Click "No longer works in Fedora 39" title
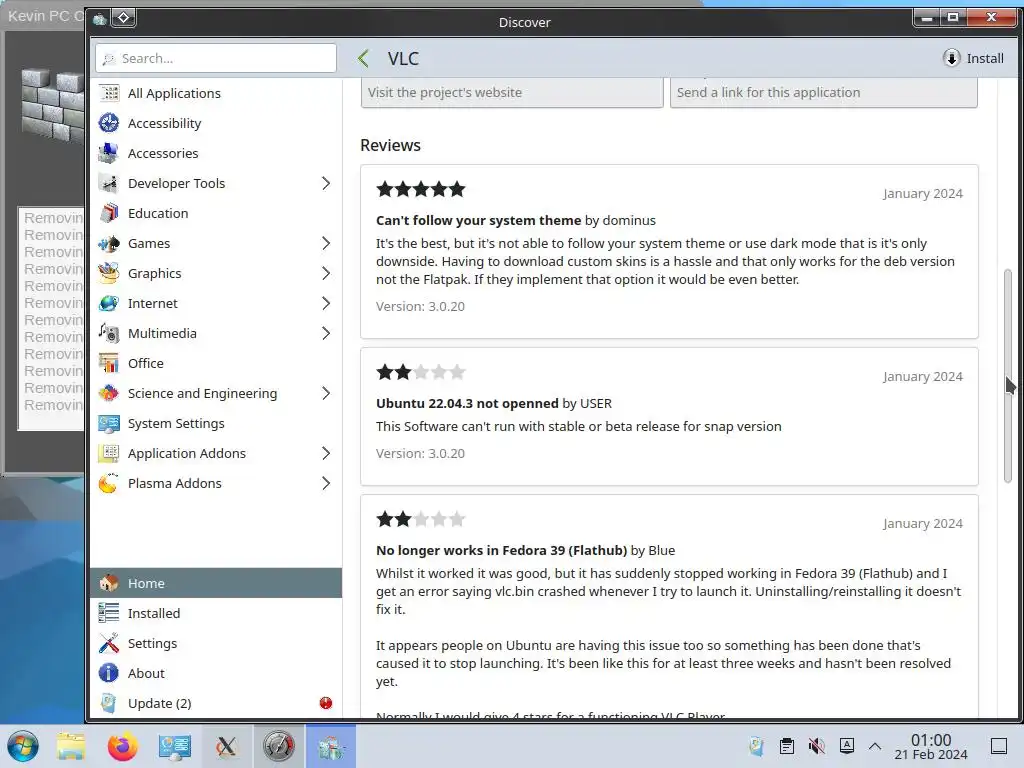Screen dimensions: 1024x768 tap(502, 550)
